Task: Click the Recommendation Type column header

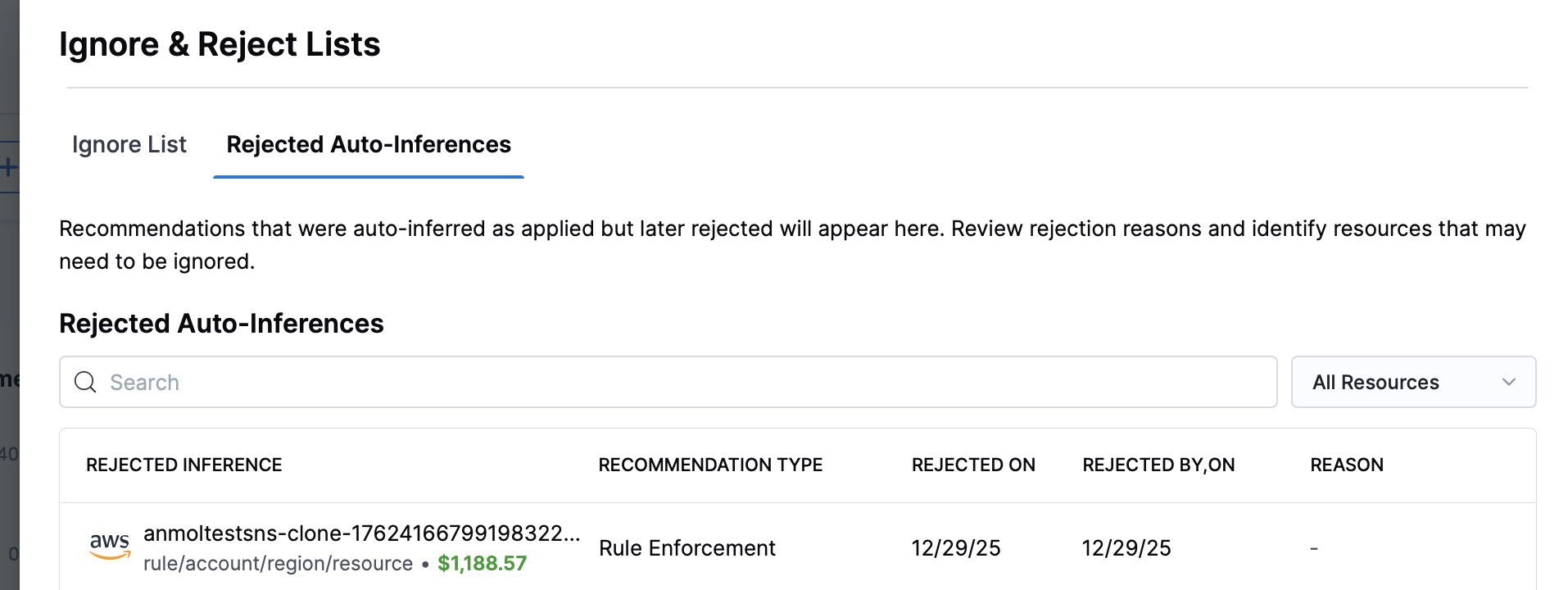Action: (x=710, y=465)
